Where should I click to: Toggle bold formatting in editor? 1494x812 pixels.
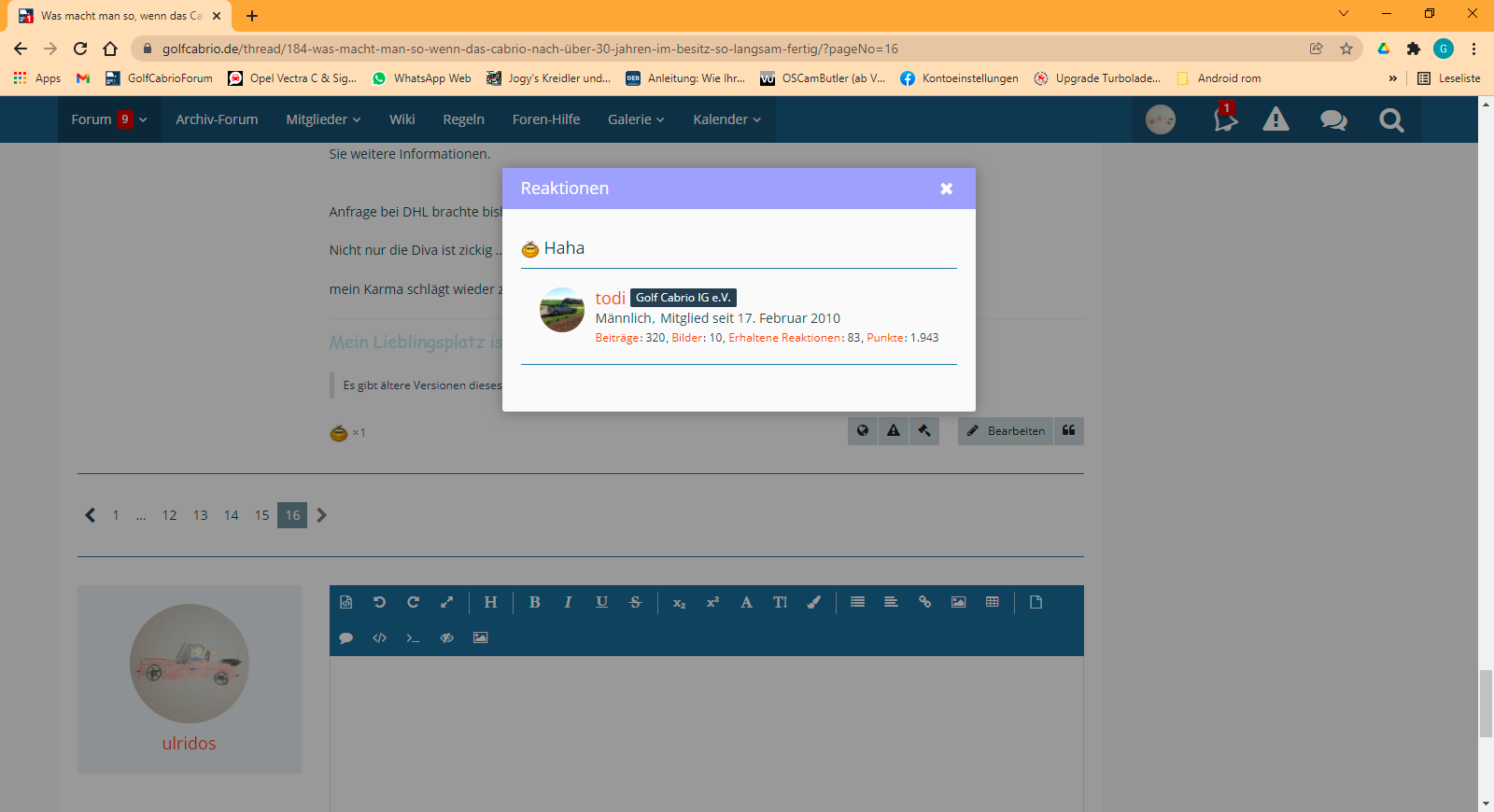[x=535, y=603]
